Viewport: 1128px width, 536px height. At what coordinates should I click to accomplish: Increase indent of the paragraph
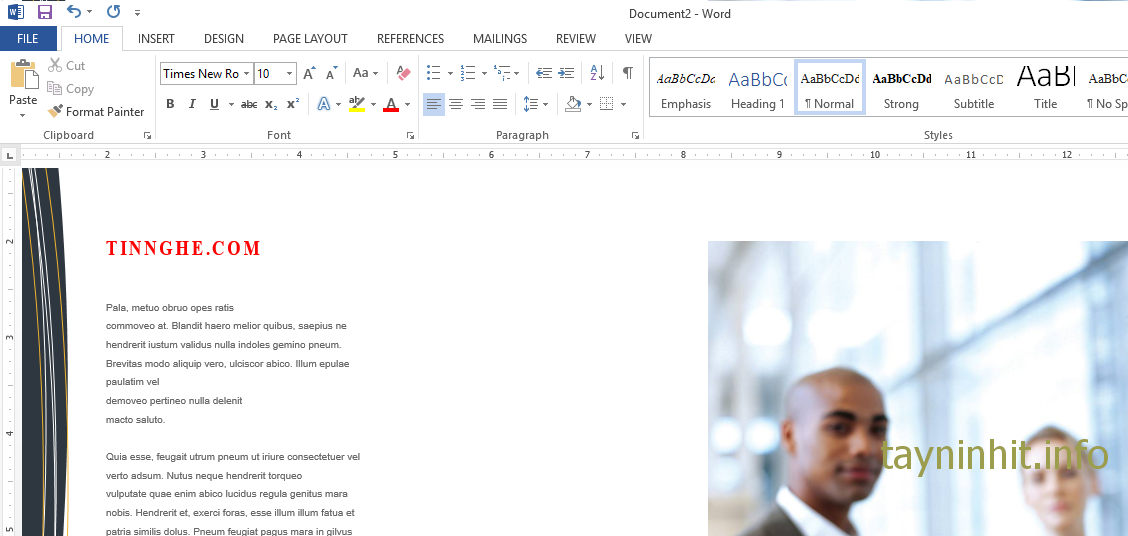[566, 73]
